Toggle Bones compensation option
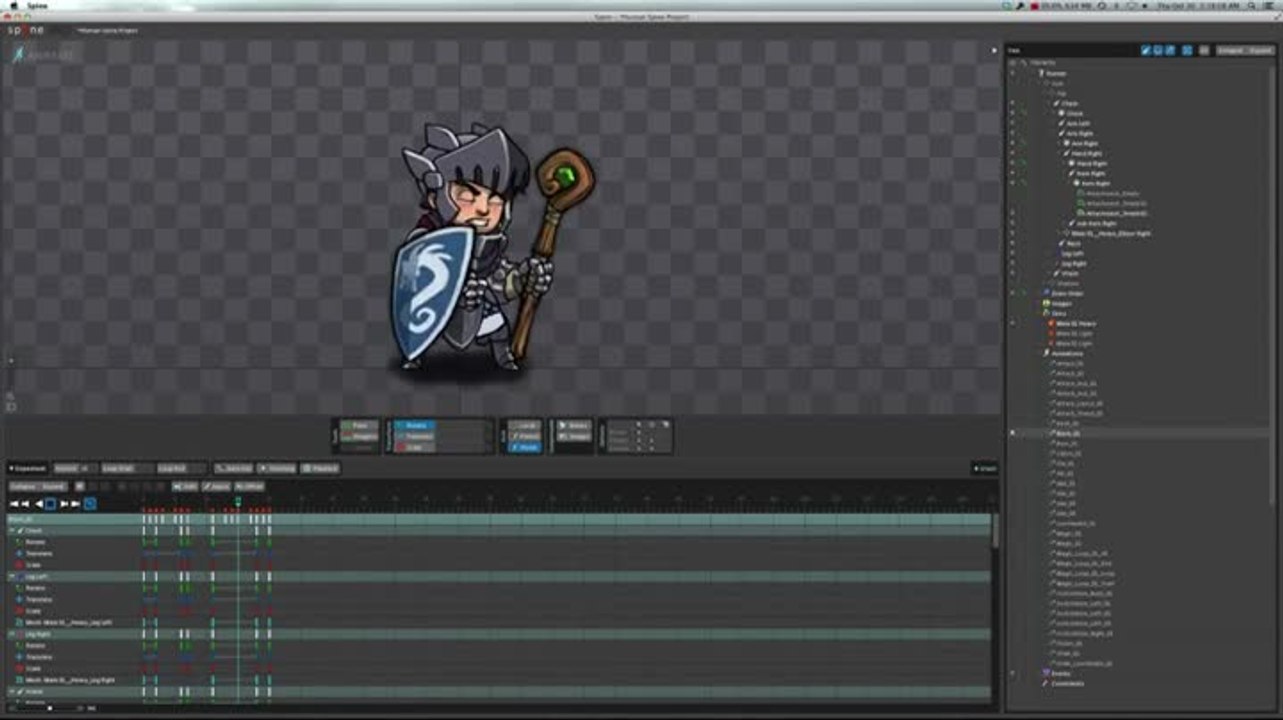 coord(574,425)
